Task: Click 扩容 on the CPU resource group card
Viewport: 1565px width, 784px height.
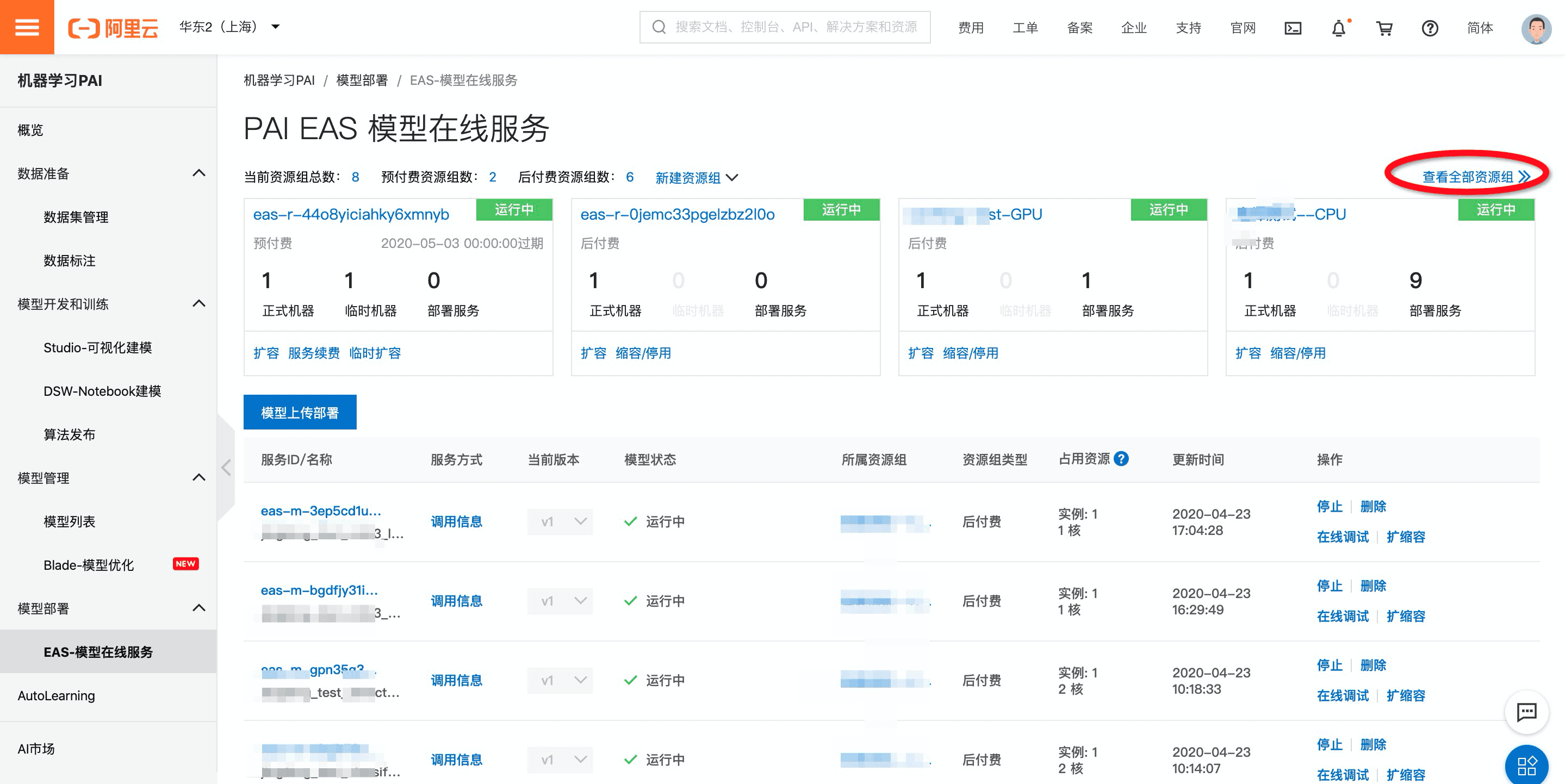Action: point(1248,353)
